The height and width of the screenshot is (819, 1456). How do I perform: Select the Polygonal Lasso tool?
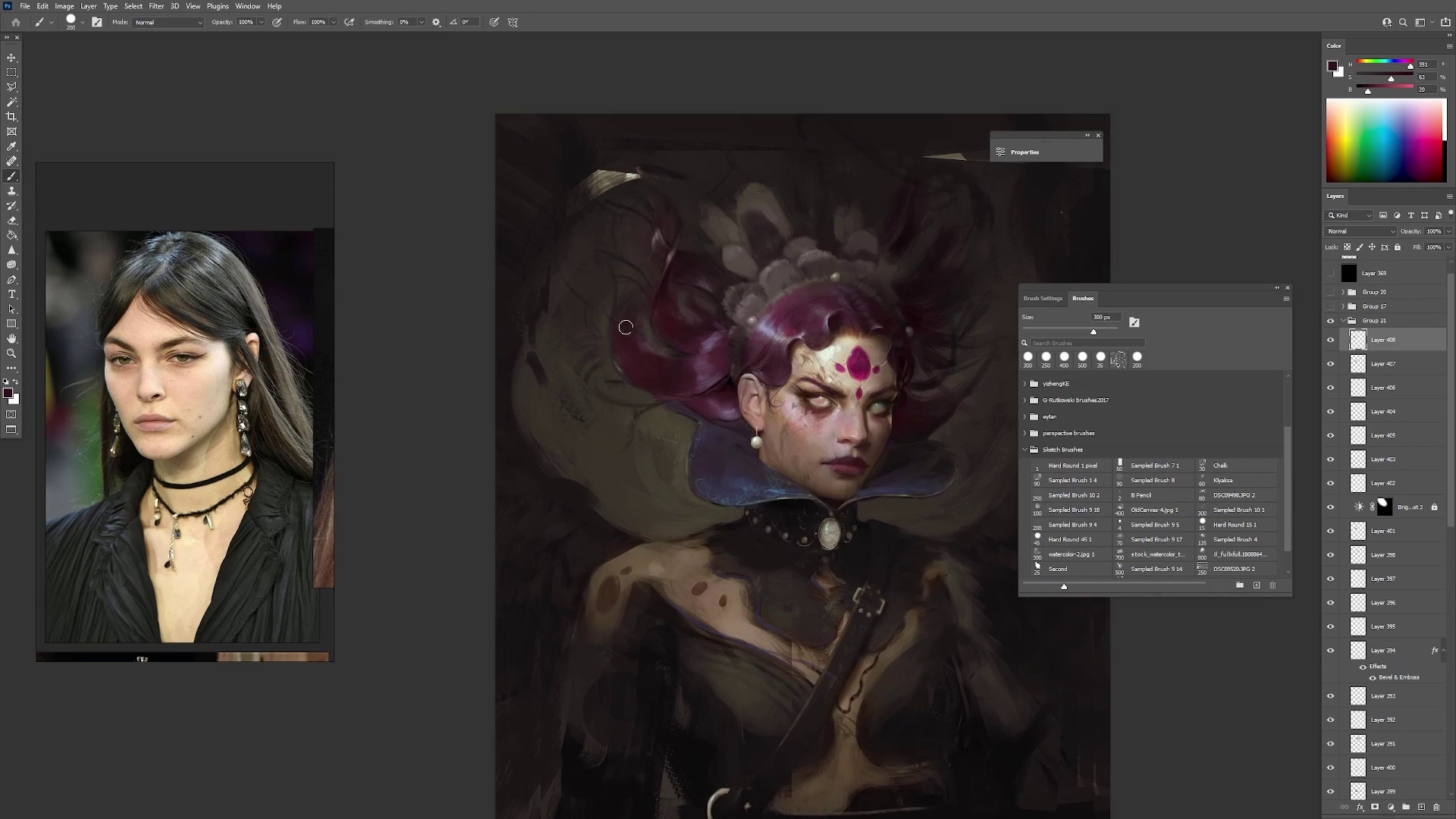pos(11,87)
